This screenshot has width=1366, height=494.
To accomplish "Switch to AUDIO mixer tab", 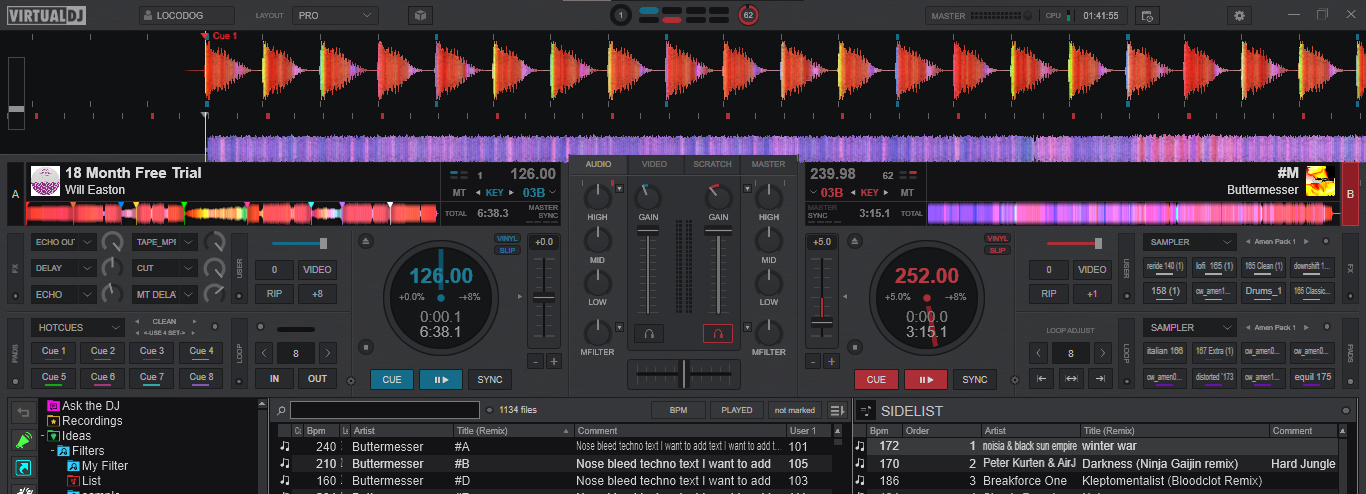I will tap(598, 164).
